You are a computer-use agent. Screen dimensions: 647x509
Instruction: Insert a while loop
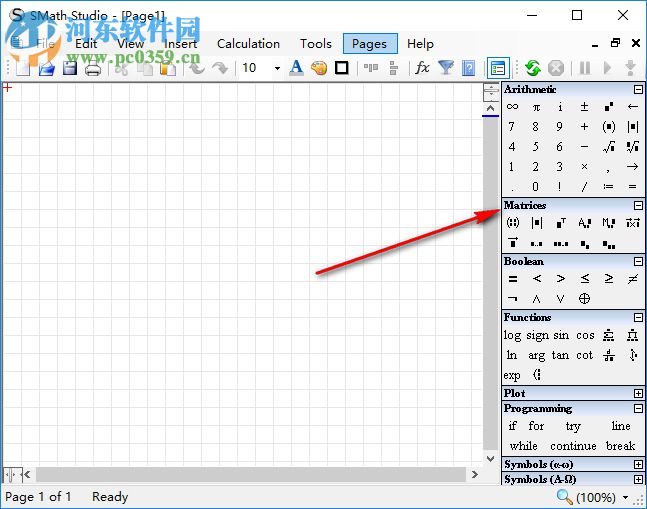click(523, 446)
